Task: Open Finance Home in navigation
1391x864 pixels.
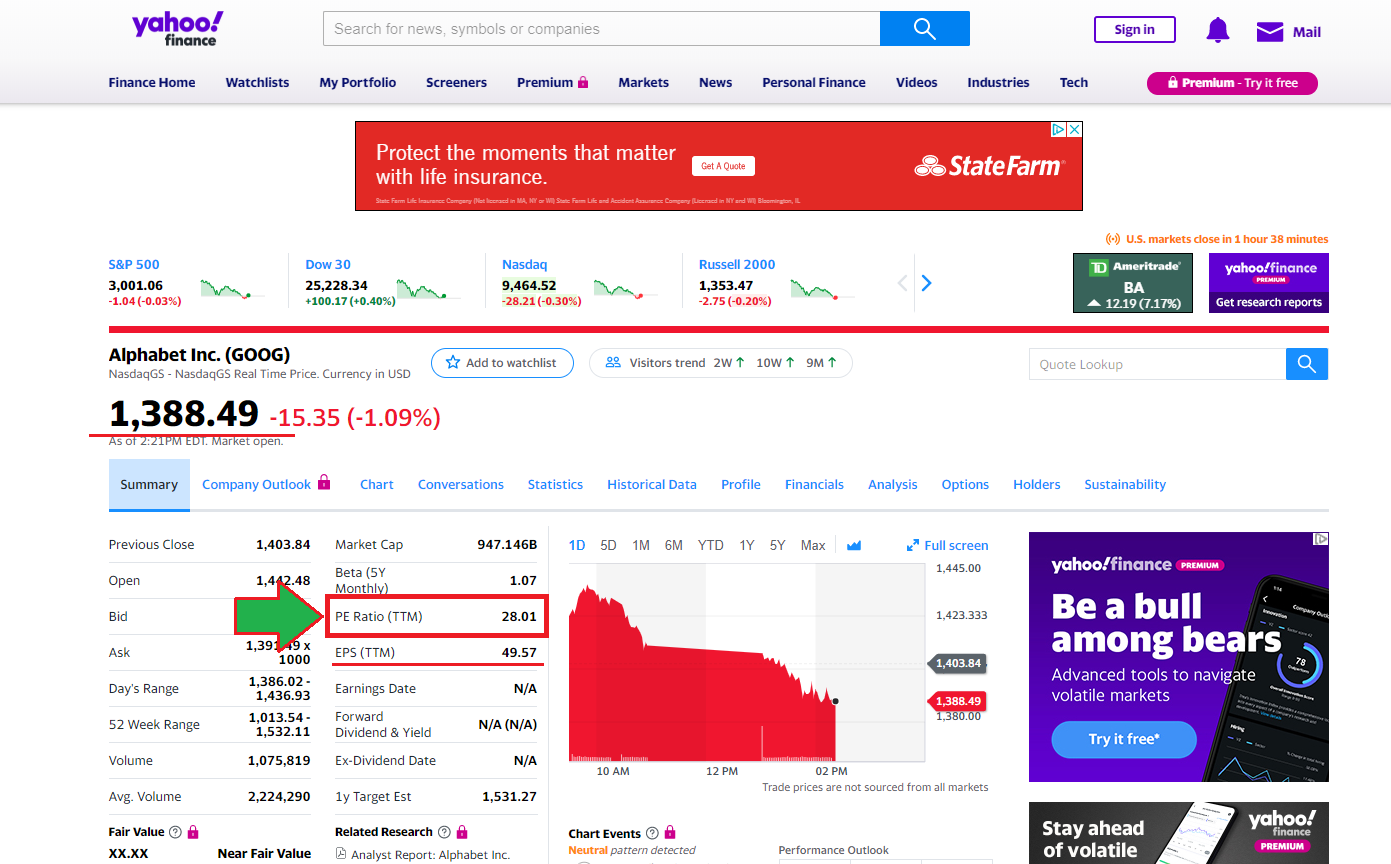Action: tap(152, 82)
